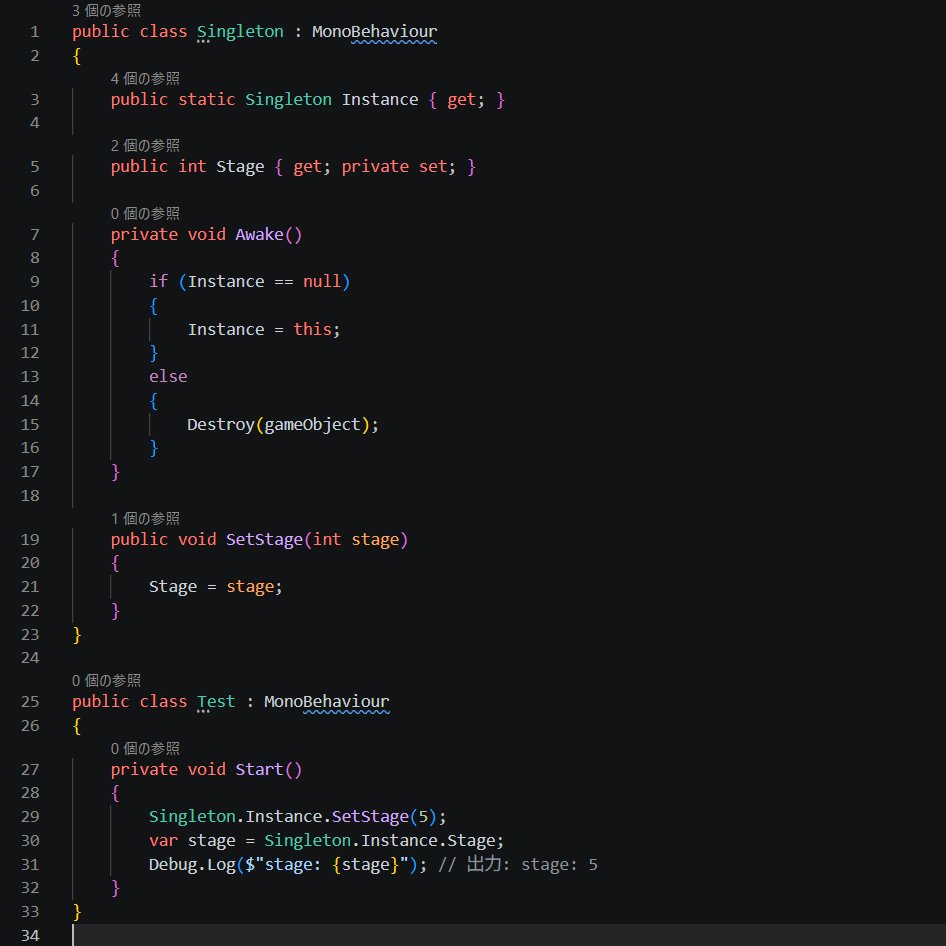Click the "gameObject" argument on line 15
Screen dimensions: 946x946
click(312, 425)
